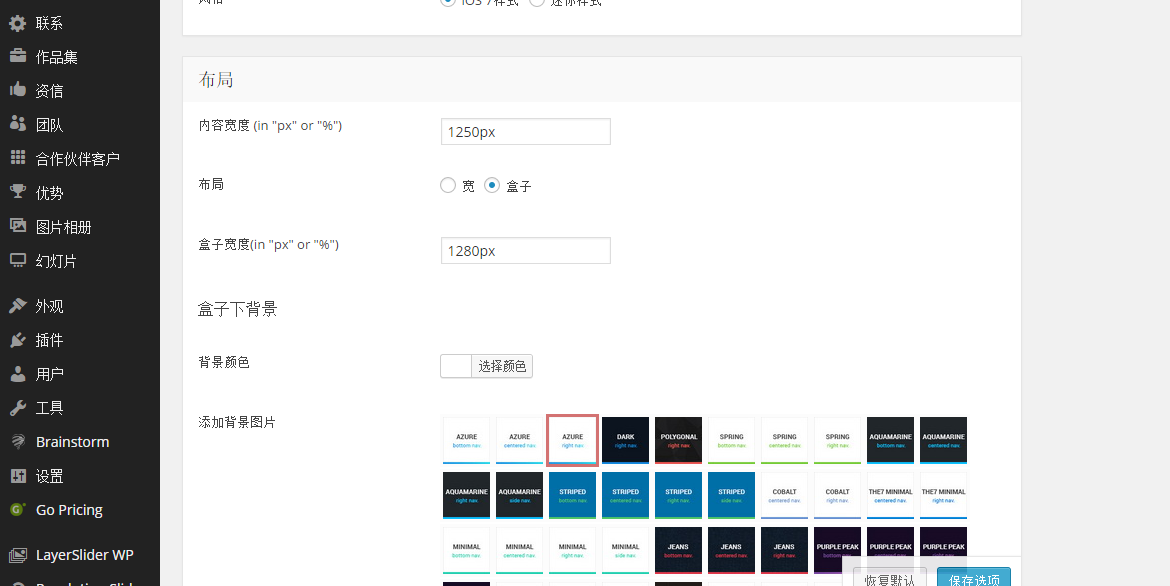The height and width of the screenshot is (586, 1170).
Task: Click the 工具 wrench icon
Action: 17,407
